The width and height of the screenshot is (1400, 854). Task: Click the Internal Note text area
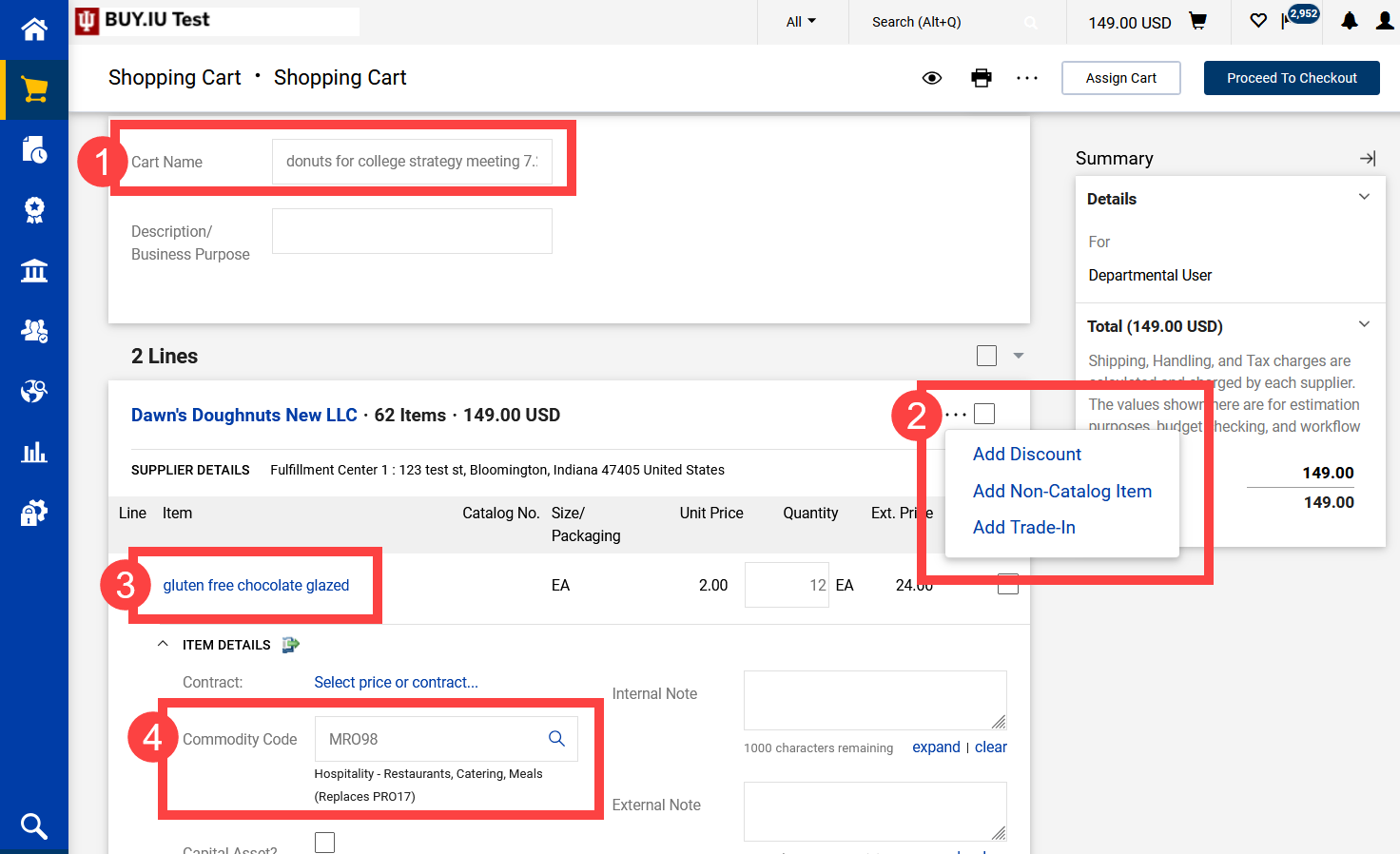(875, 701)
